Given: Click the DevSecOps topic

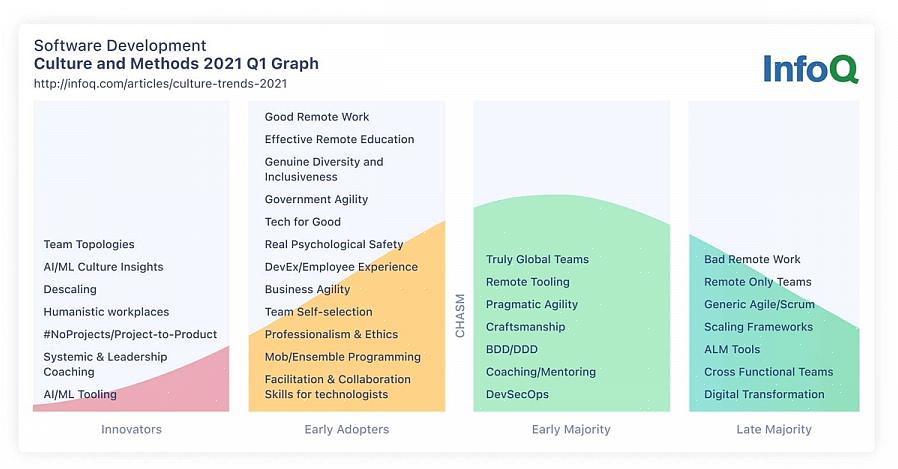Looking at the screenshot, I should point(517,394).
